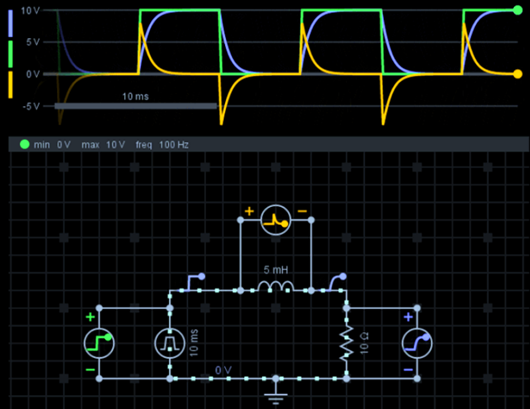Click the freq 100 Hz readout
Screen dimensions: 530x409
click(162, 145)
